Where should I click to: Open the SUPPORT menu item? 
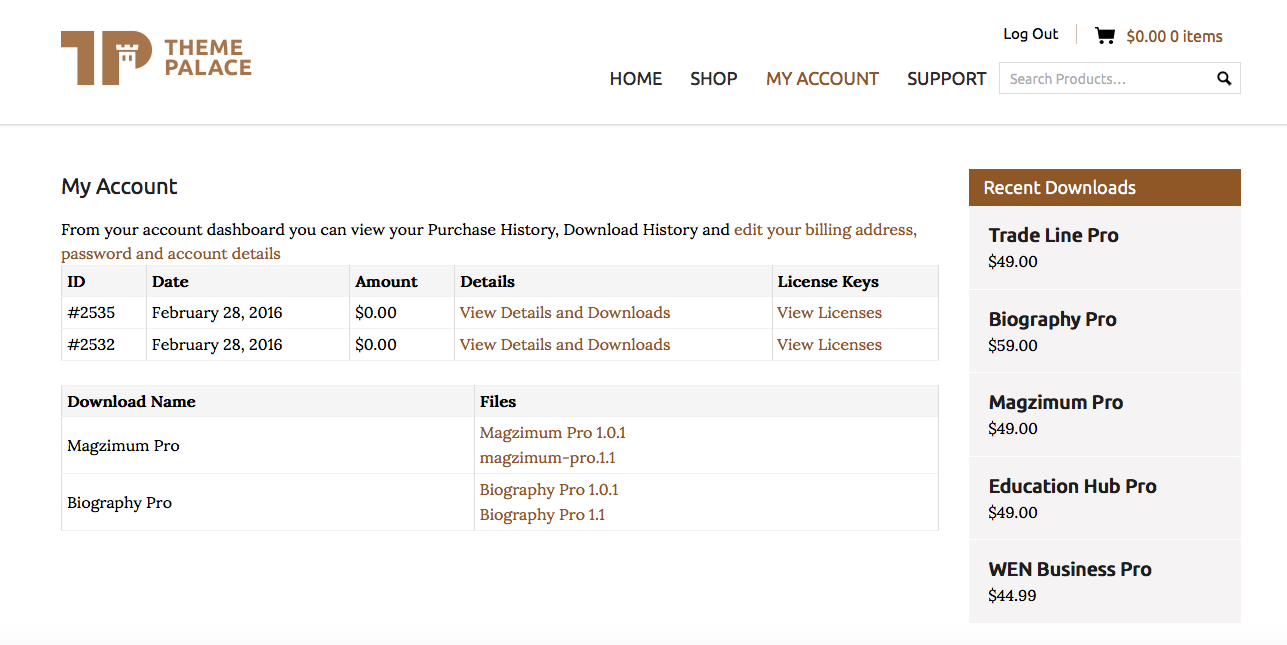[947, 79]
